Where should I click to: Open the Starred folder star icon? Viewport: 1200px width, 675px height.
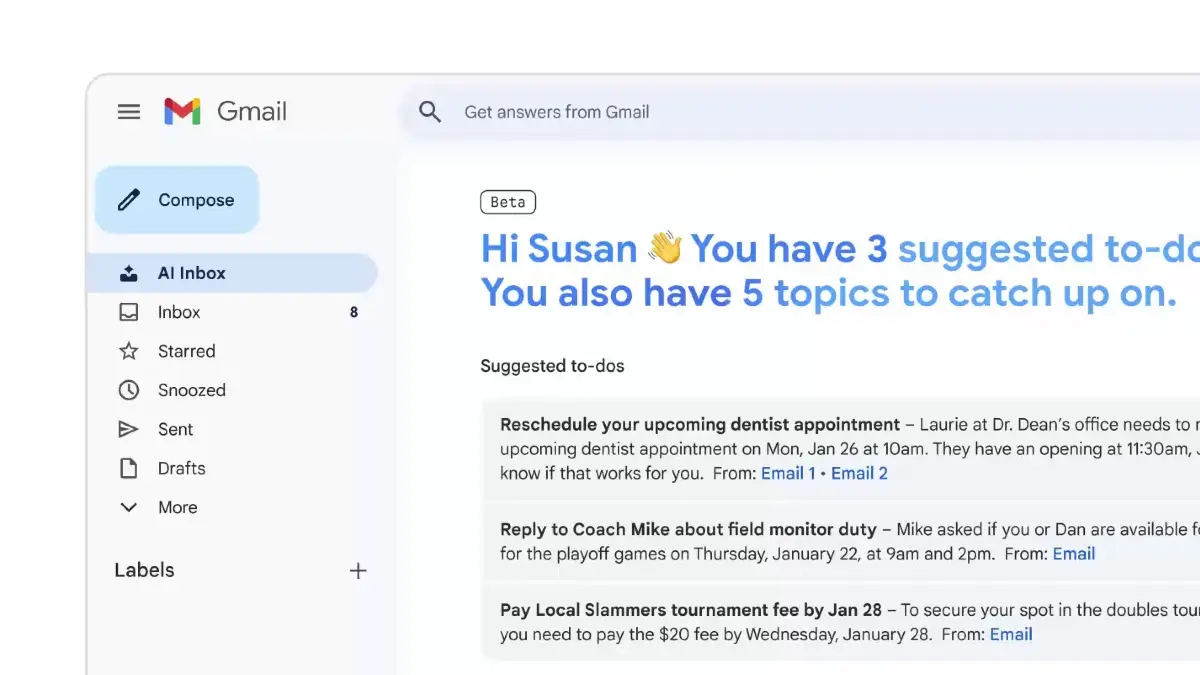click(x=129, y=351)
